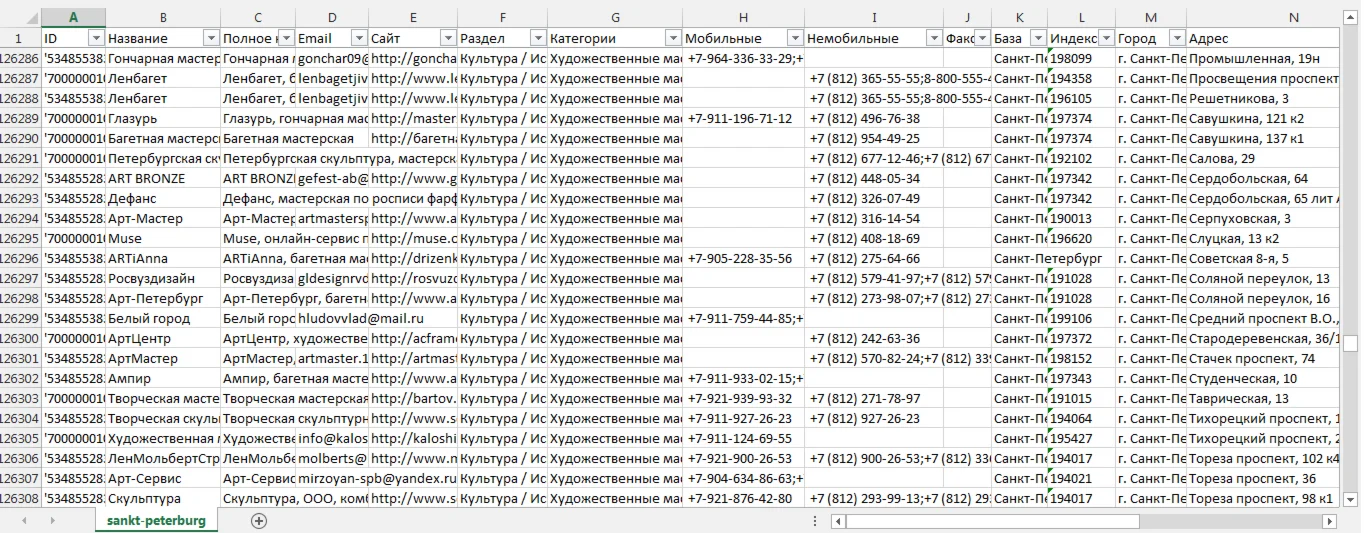
Task: Open the Индекс column filter dropdown
Action: (1106, 38)
